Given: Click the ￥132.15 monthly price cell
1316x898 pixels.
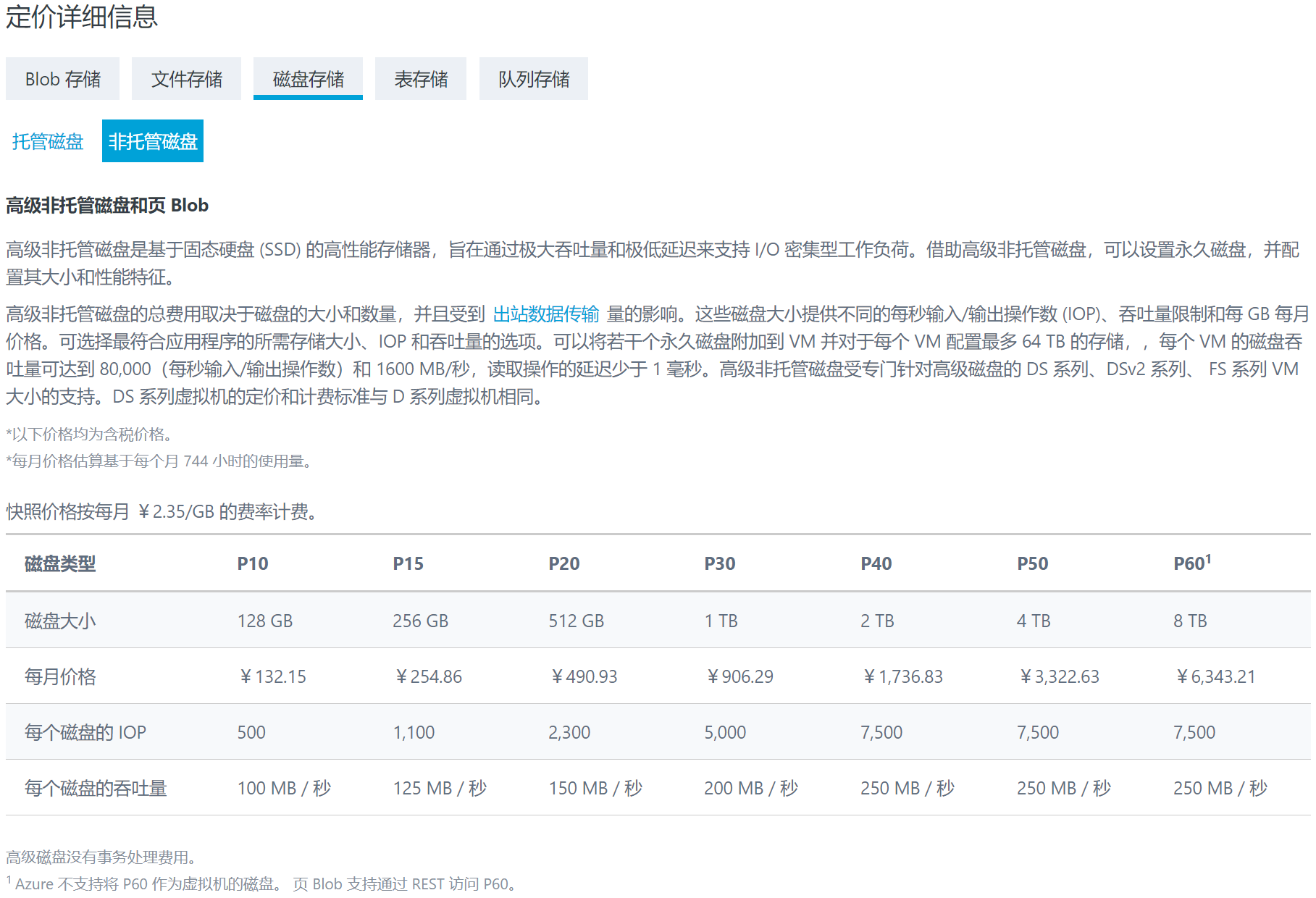Looking at the screenshot, I should (272, 676).
